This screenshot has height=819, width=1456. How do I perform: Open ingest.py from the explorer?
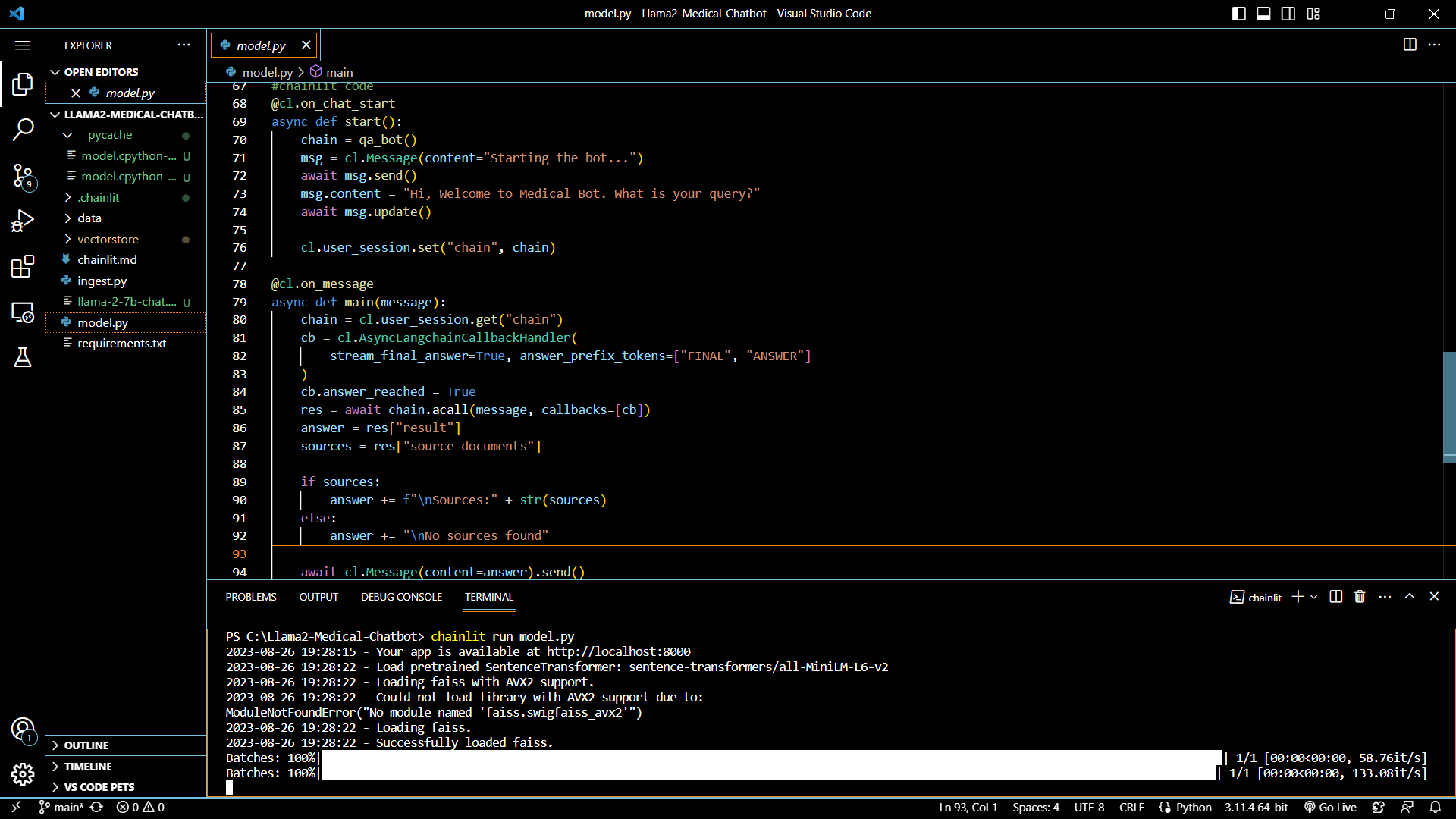click(x=102, y=281)
